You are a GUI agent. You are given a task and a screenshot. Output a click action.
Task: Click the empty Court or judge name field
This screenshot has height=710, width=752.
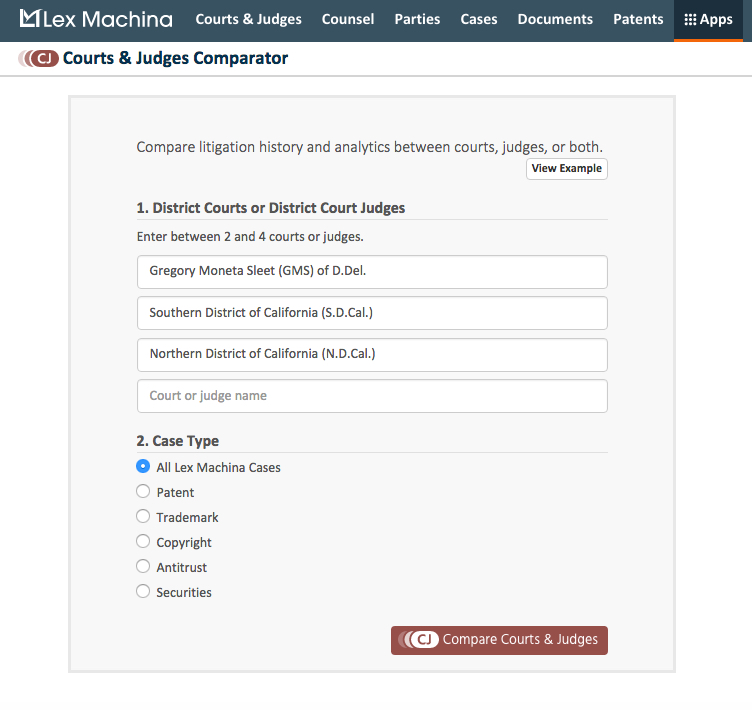[x=372, y=396]
